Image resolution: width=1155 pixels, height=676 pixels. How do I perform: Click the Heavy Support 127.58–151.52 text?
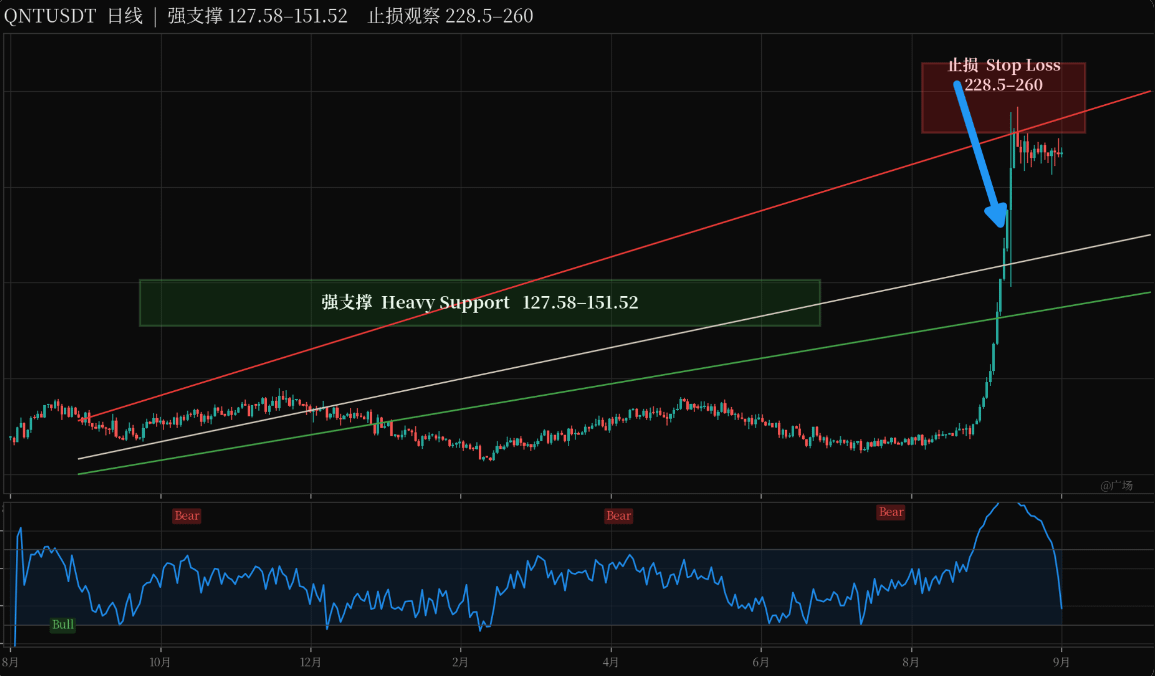click(x=480, y=303)
